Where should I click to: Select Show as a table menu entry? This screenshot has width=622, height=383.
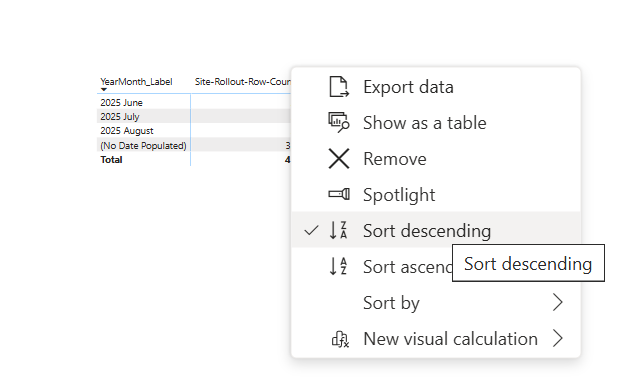coord(436,123)
